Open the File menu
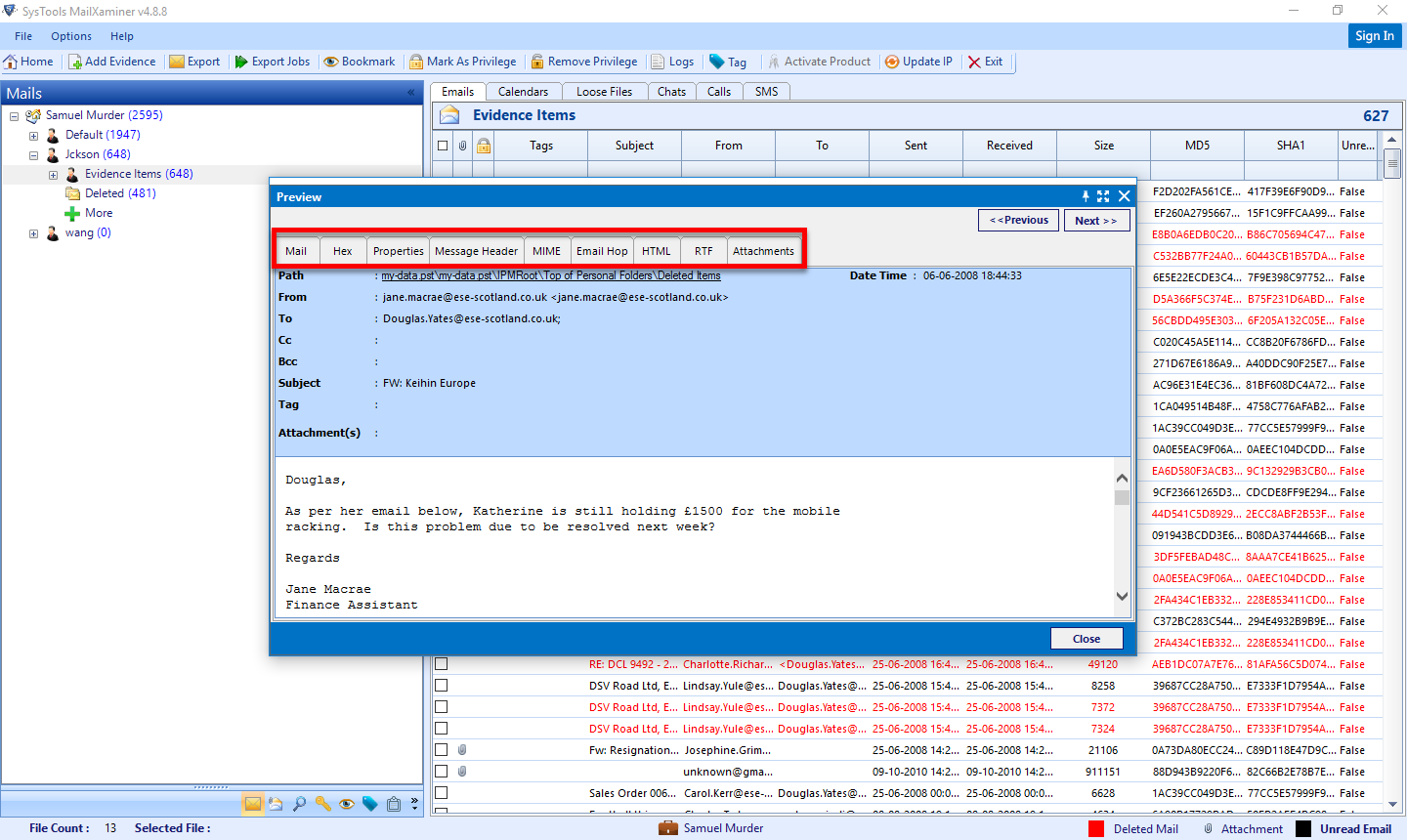 [x=23, y=36]
